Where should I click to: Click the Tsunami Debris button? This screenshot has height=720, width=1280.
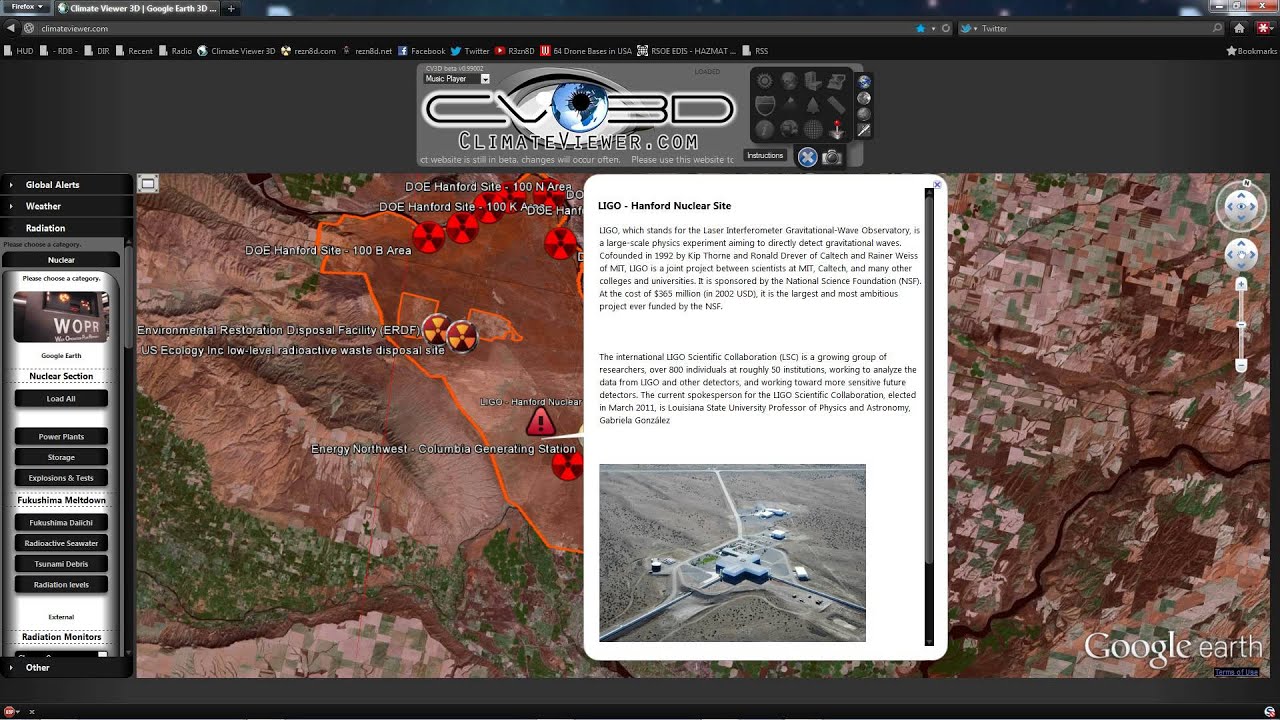click(x=61, y=564)
